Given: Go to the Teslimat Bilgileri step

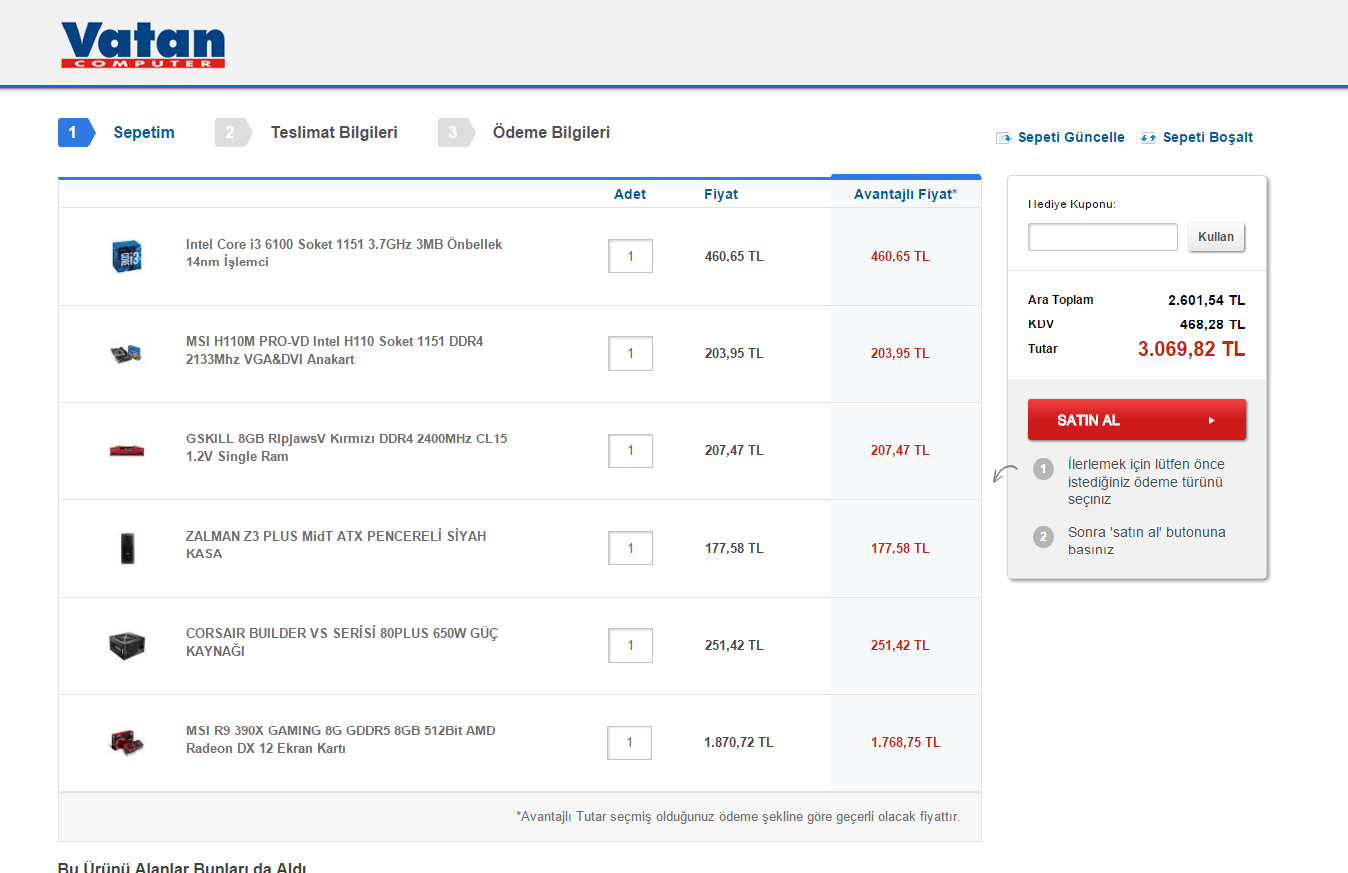Looking at the screenshot, I should (333, 132).
